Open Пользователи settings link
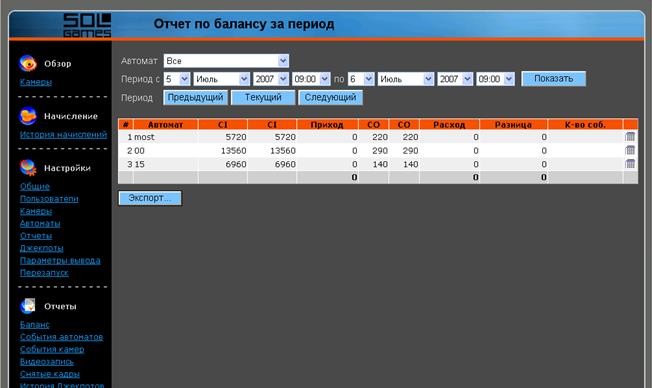Image resolution: width=652 pixels, height=388 pixels. coord(49,199)
